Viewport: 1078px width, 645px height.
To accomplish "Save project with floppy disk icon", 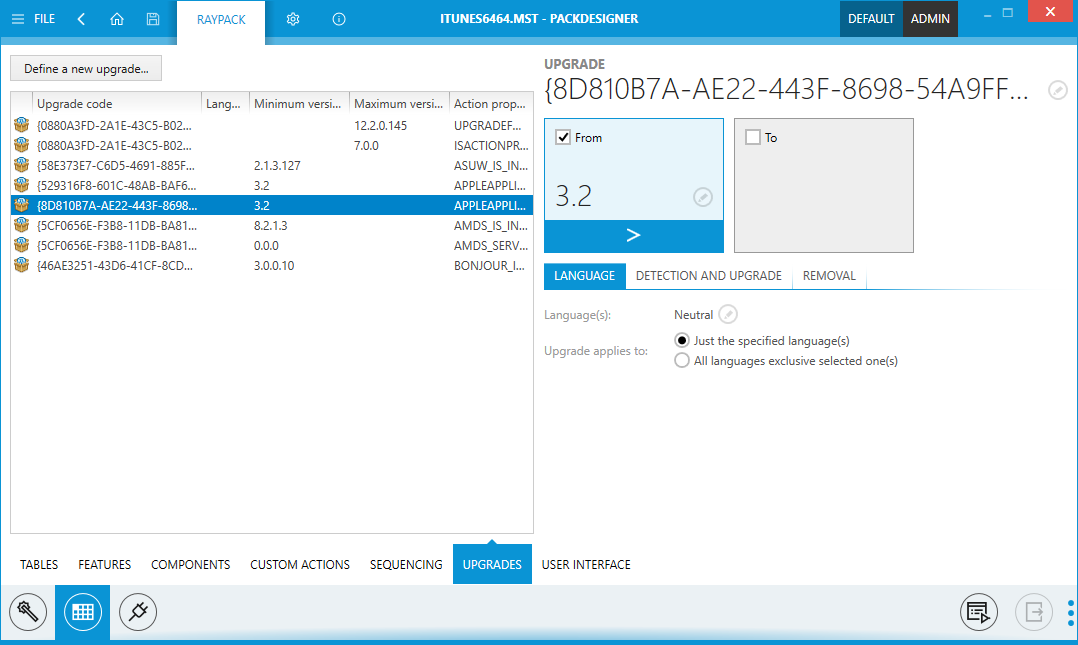I will tap(152, 19).
